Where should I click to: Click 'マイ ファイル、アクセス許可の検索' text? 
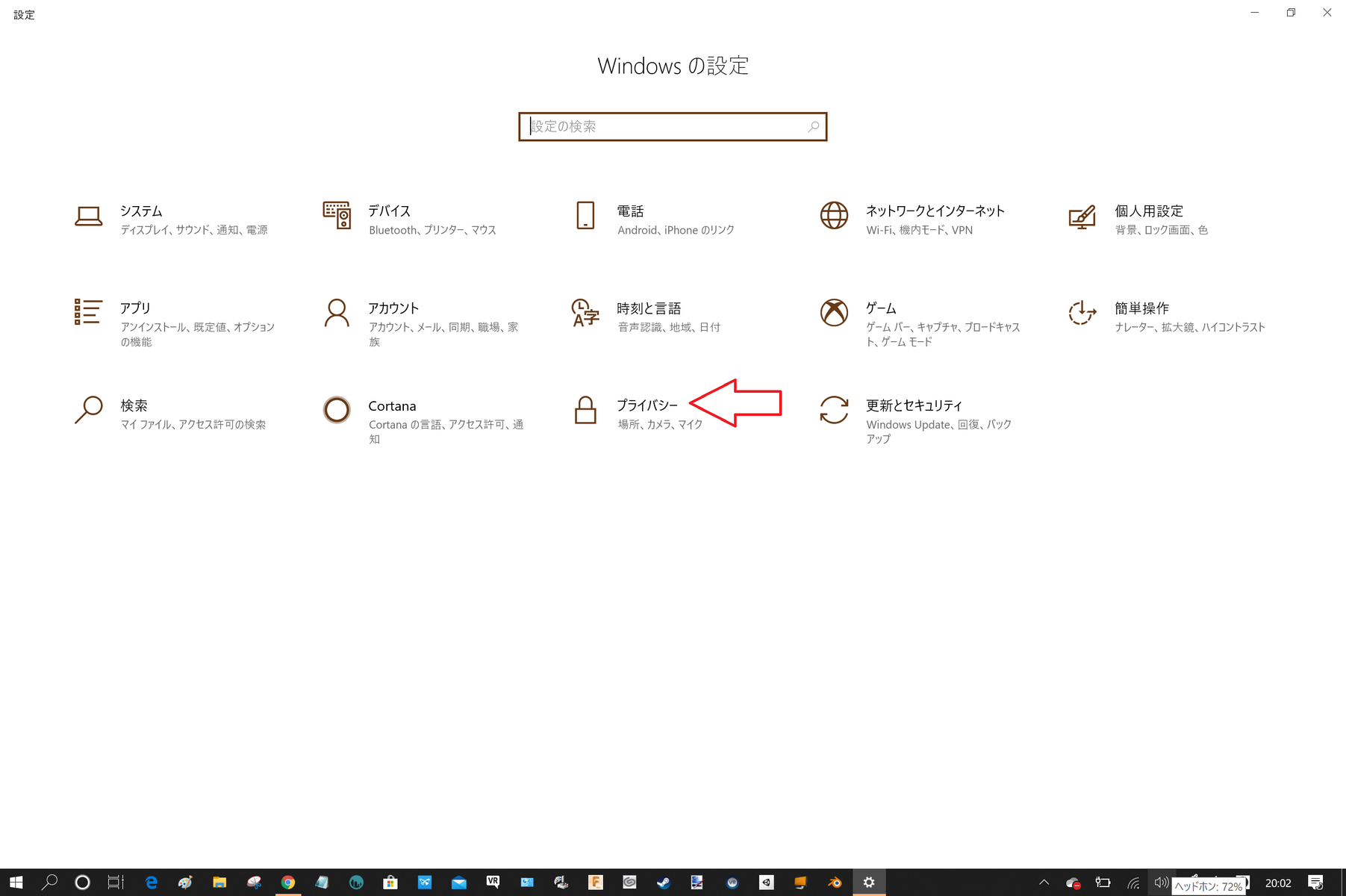193,424
